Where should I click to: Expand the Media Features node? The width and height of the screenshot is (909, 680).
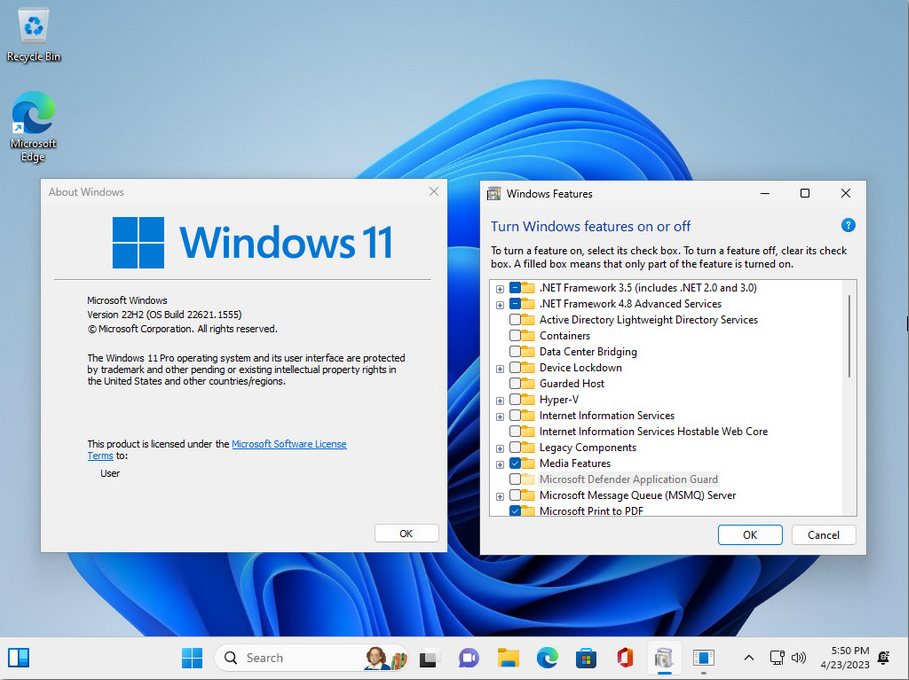point(500,464)
